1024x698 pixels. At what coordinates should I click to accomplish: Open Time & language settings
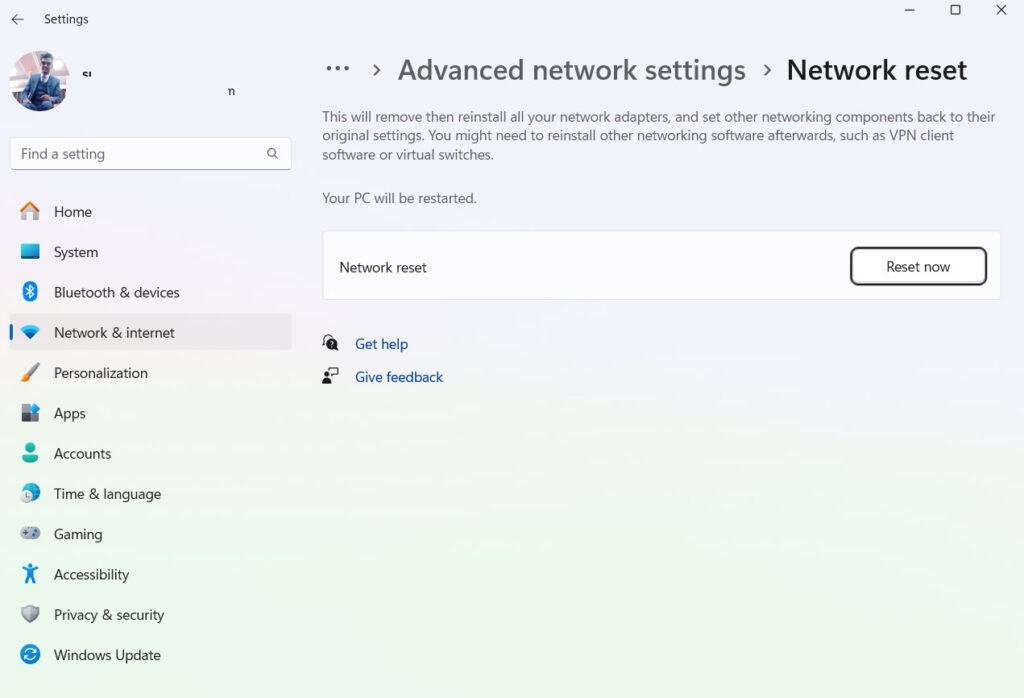(107, 494)
